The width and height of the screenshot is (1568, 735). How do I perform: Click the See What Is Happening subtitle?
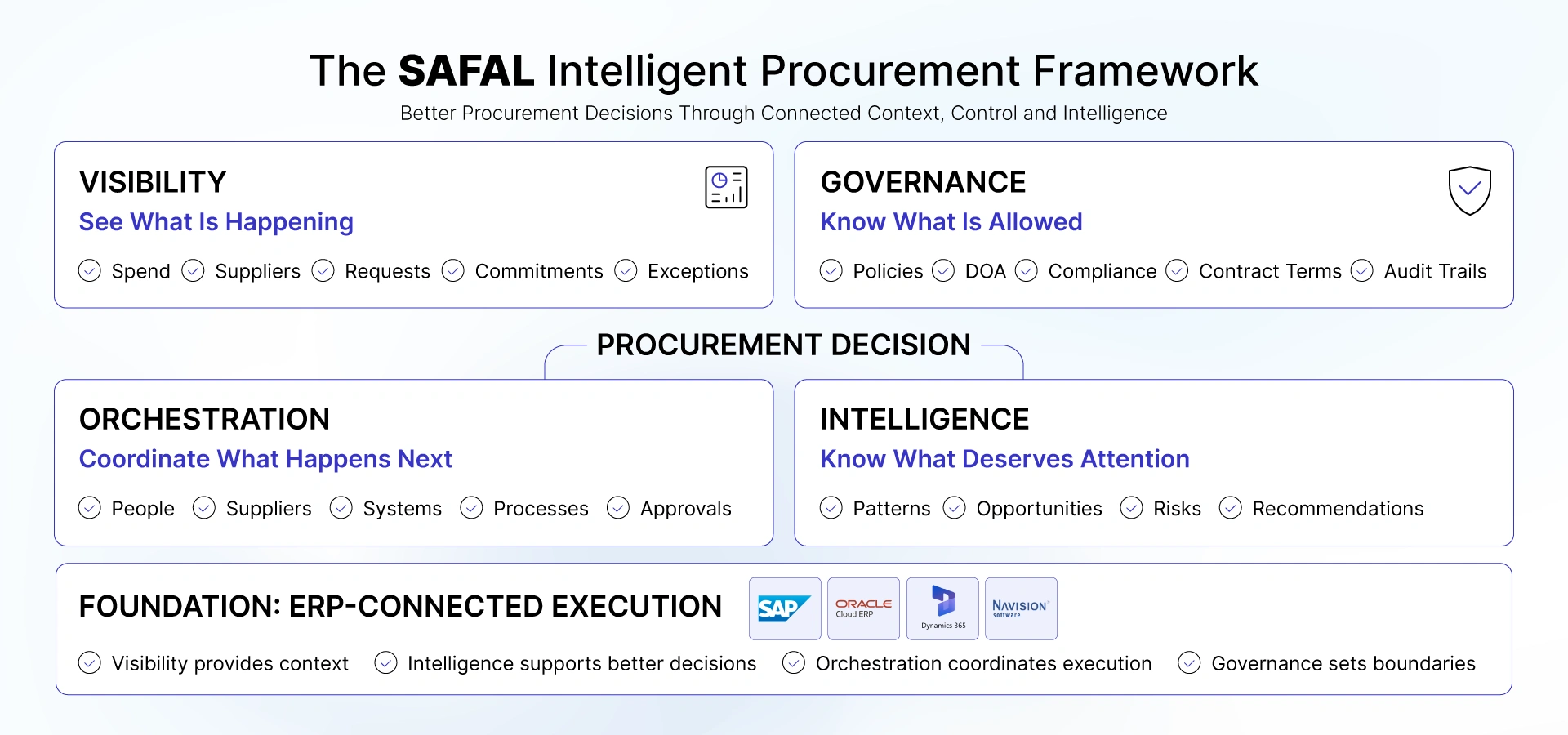pyautogui.click(x=216, y=222)
